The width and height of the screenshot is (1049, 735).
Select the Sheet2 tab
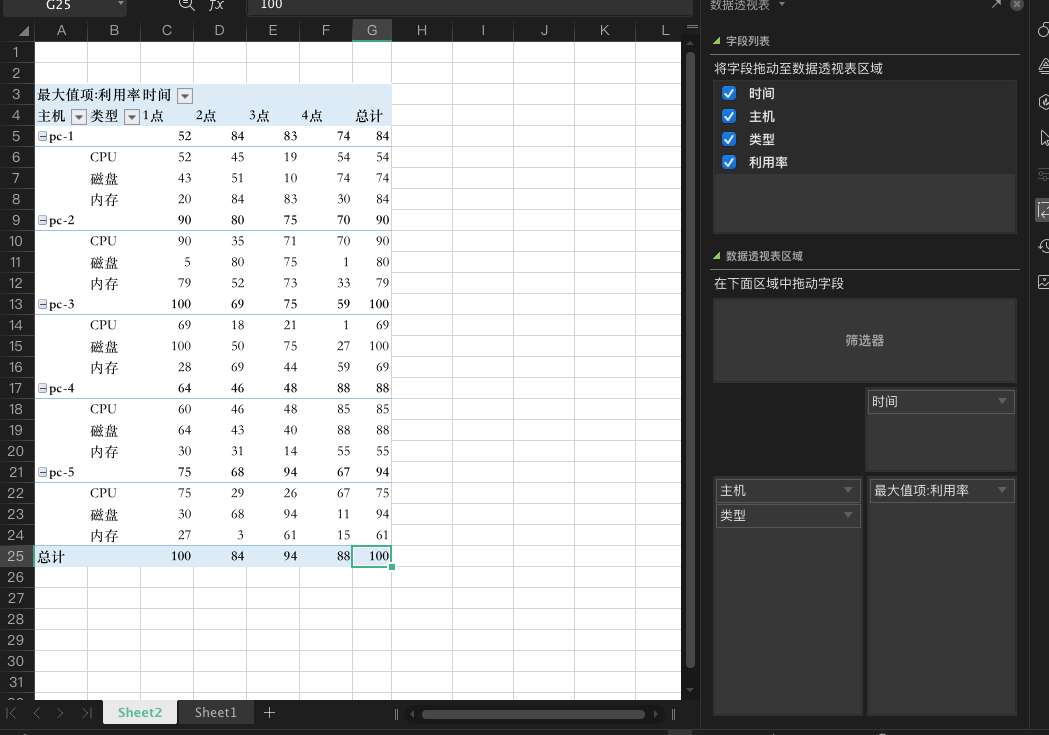tap(140, 713)
